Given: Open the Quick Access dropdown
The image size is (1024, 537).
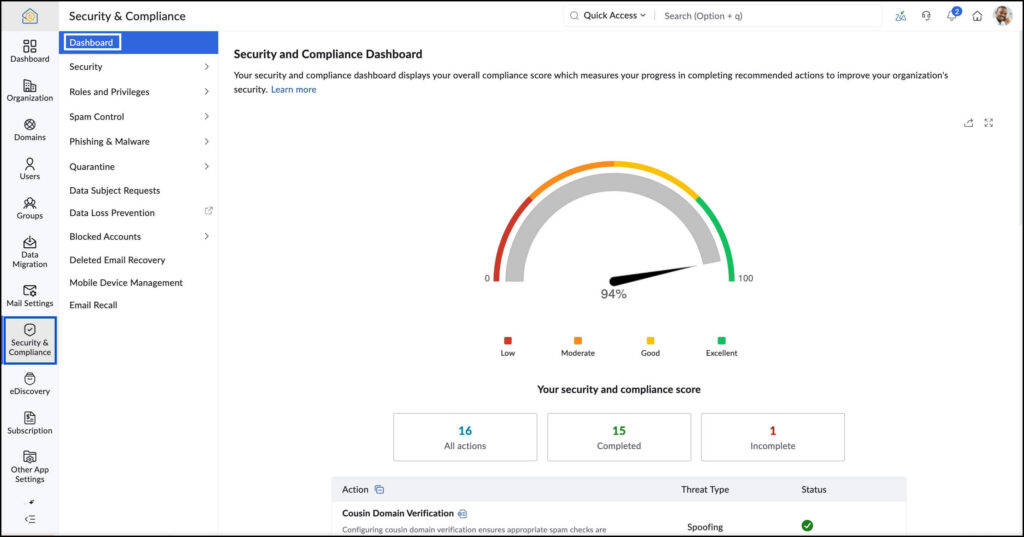Looking at the screenshot, I should [614, 16].
